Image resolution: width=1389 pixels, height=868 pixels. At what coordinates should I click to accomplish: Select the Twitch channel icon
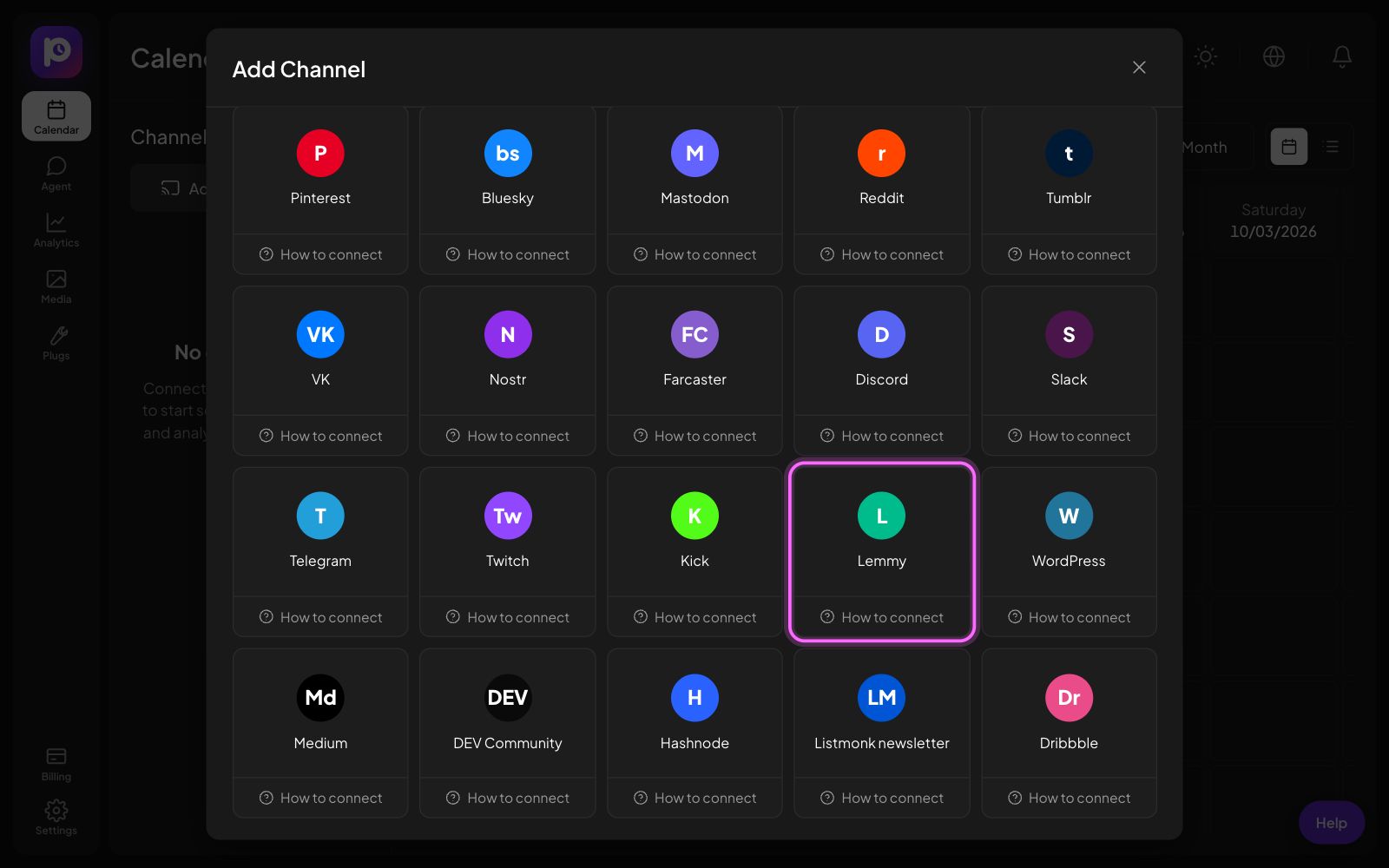[x=508, y=516]
